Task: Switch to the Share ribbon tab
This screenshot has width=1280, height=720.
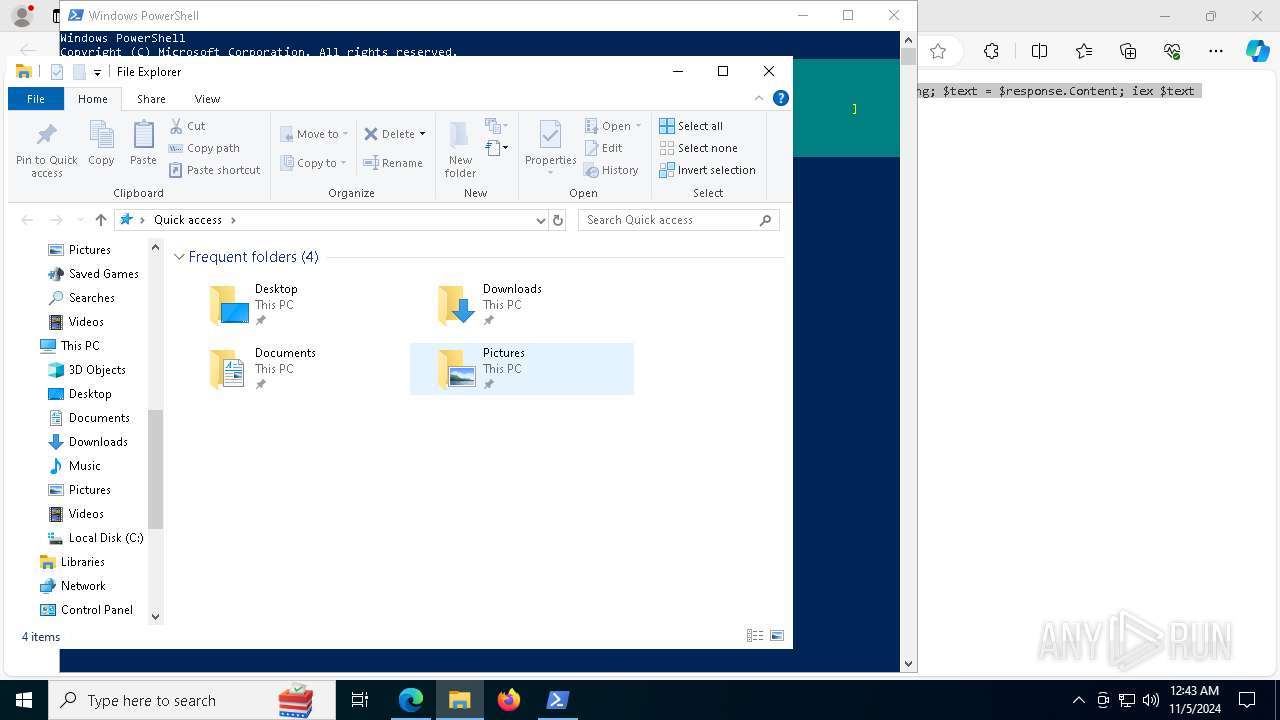Action: [x=151, y=99]
